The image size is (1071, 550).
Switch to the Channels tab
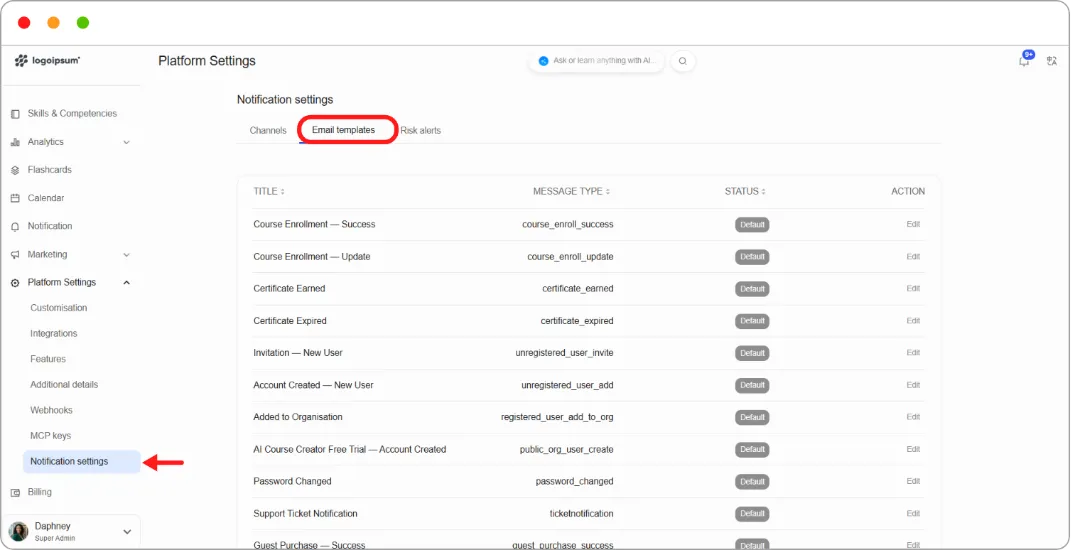coord(268,130)
